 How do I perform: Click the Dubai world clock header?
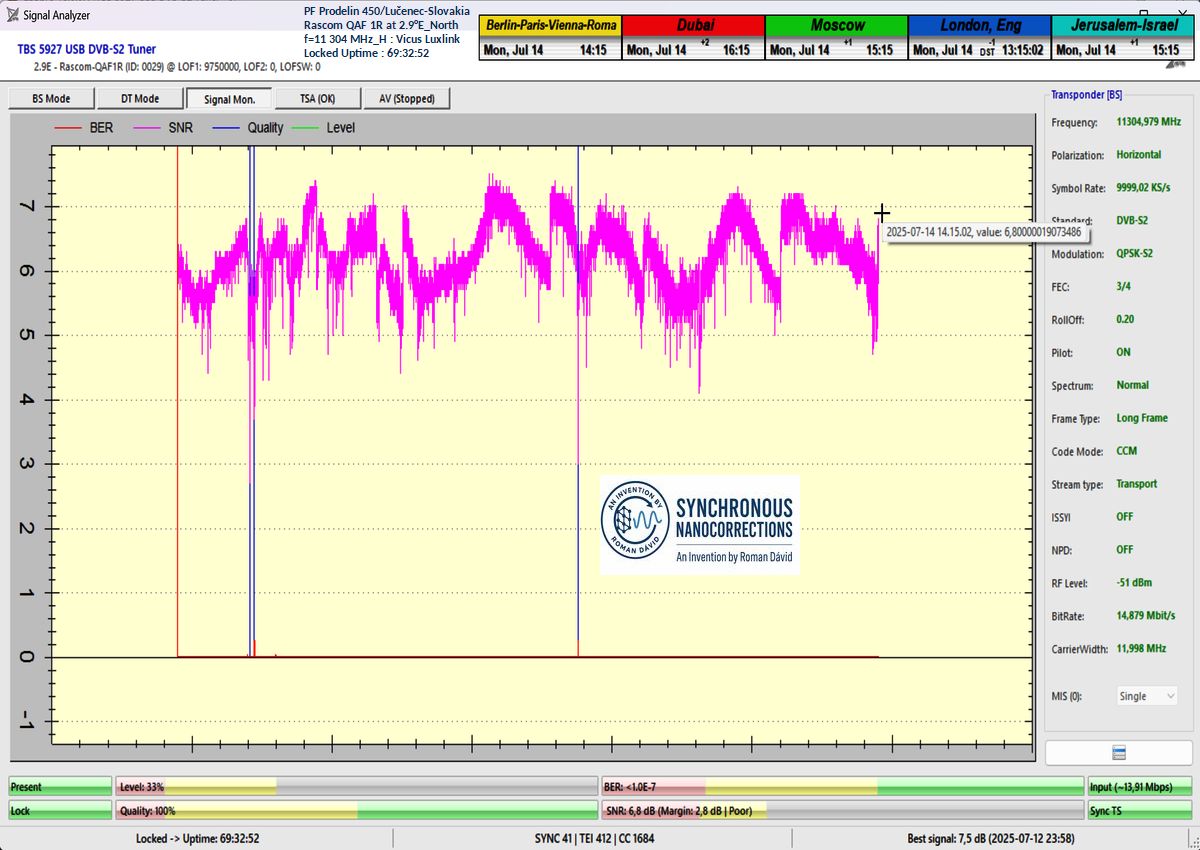coord(693,25)
